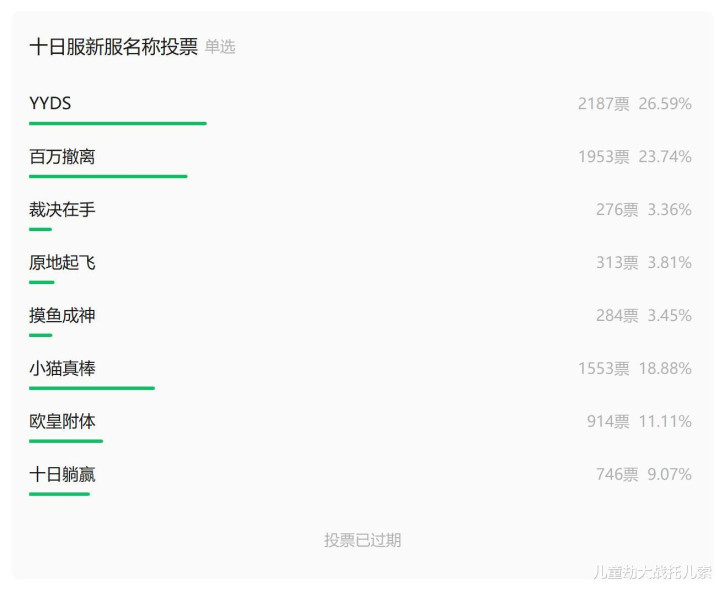Pick the 裁决在手 poll option

pyautogui.click(x=62, y=210)
